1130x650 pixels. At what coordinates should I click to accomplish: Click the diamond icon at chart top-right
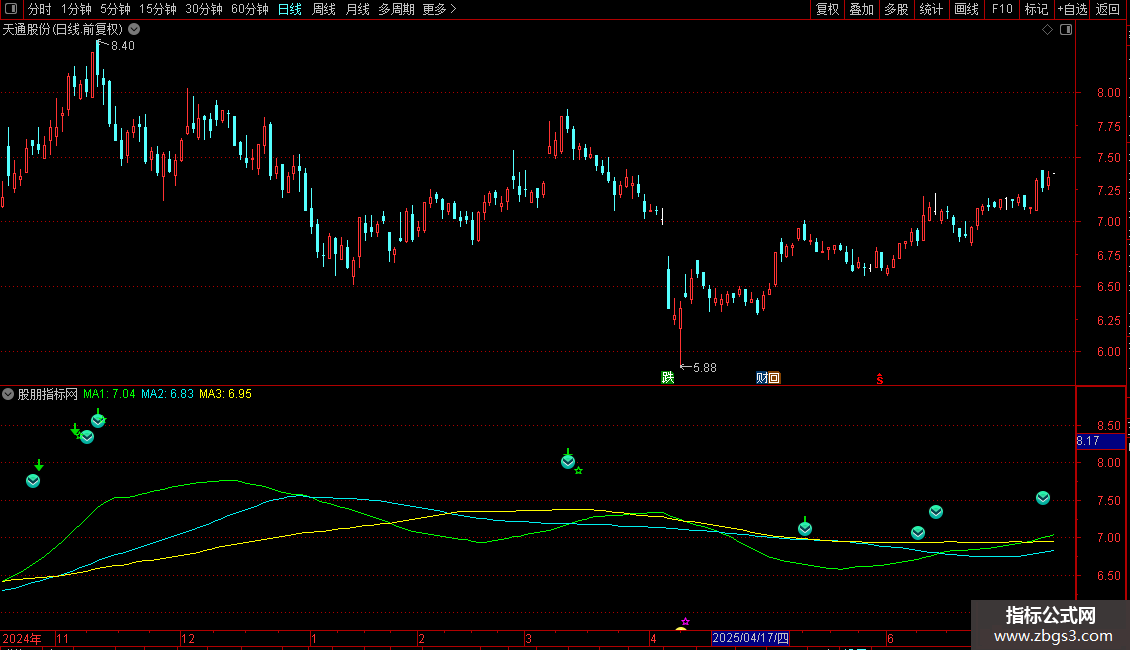point(1047,30)
